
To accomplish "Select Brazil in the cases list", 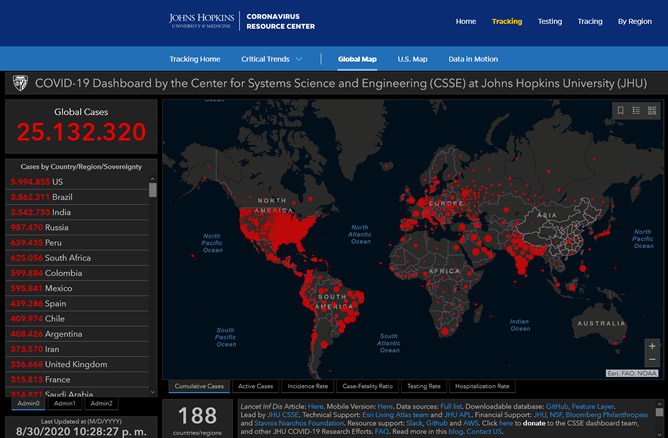I will [x=72, y=198].
